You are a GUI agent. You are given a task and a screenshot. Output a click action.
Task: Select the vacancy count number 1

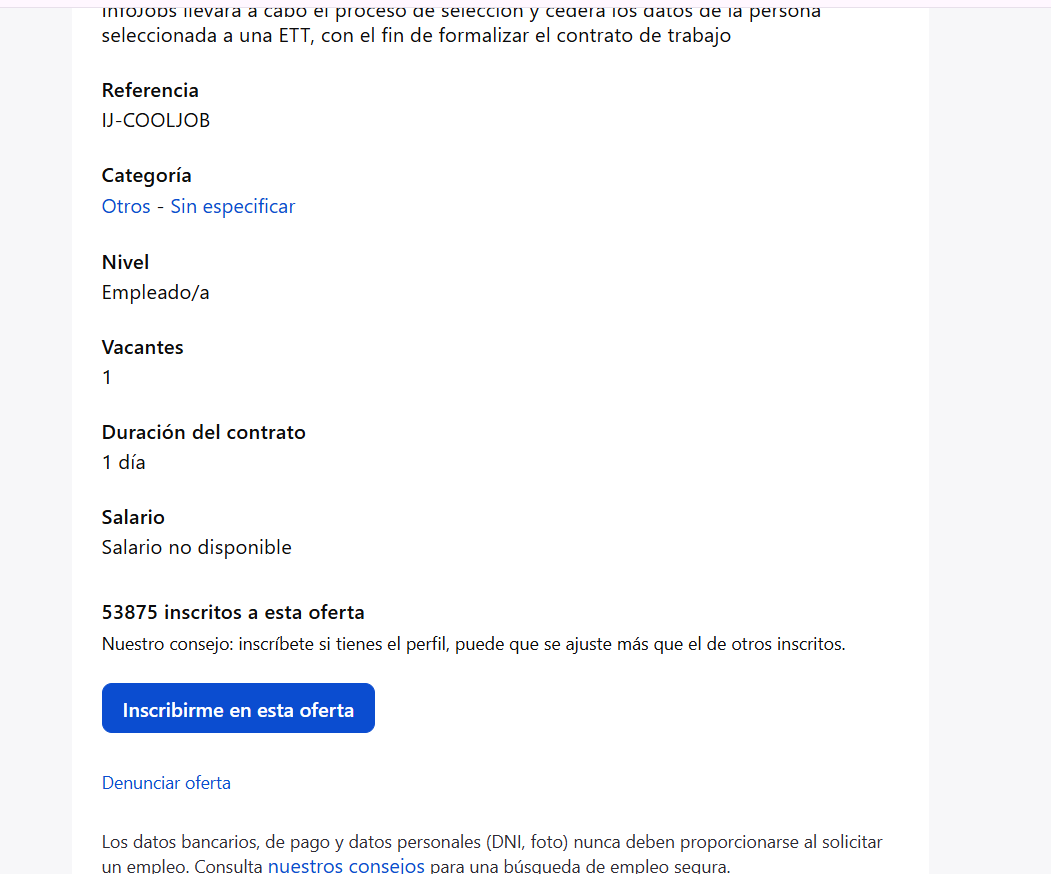pyautogui.click(x=107, y=378)
